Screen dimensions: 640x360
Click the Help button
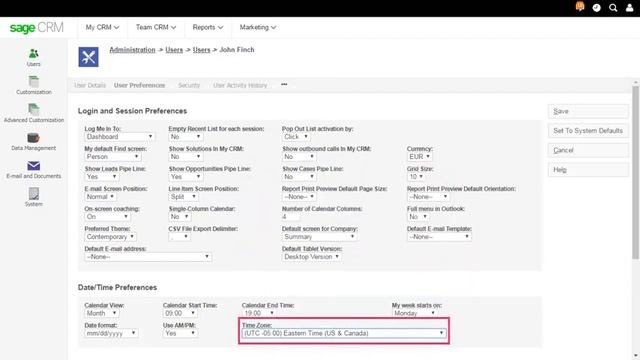(588, 170)
